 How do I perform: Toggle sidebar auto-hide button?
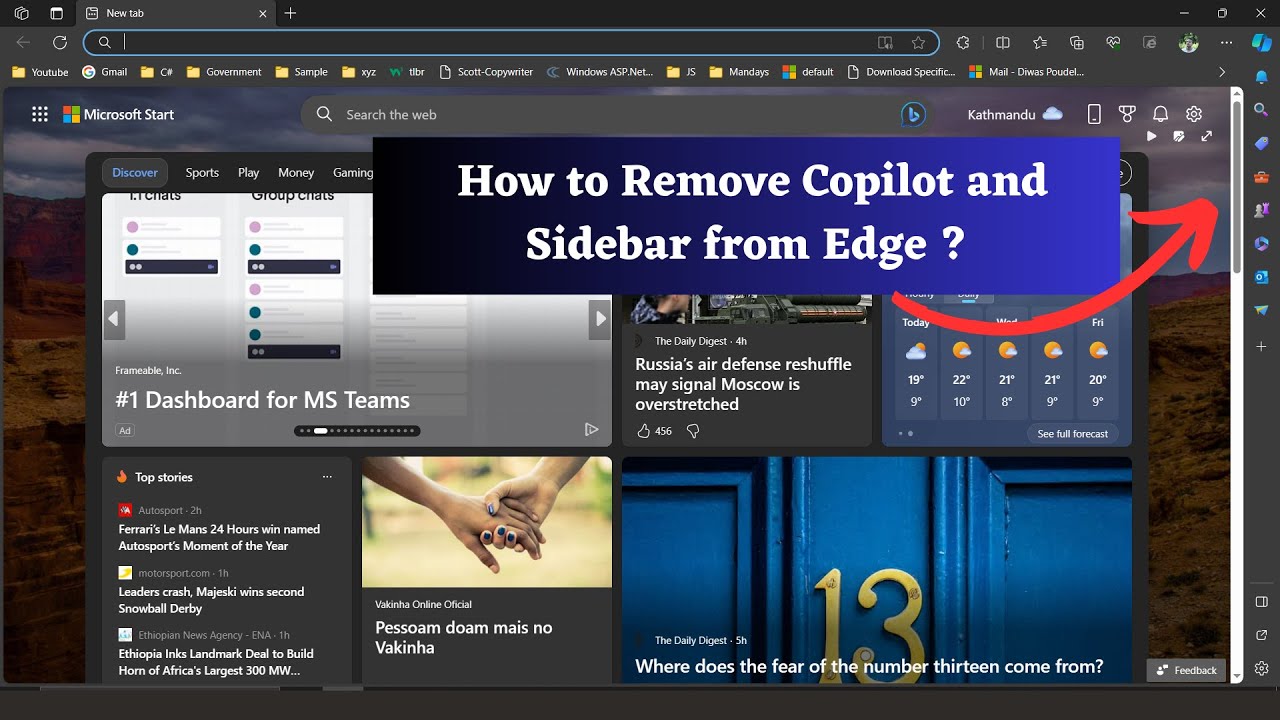click(1261, 601)
